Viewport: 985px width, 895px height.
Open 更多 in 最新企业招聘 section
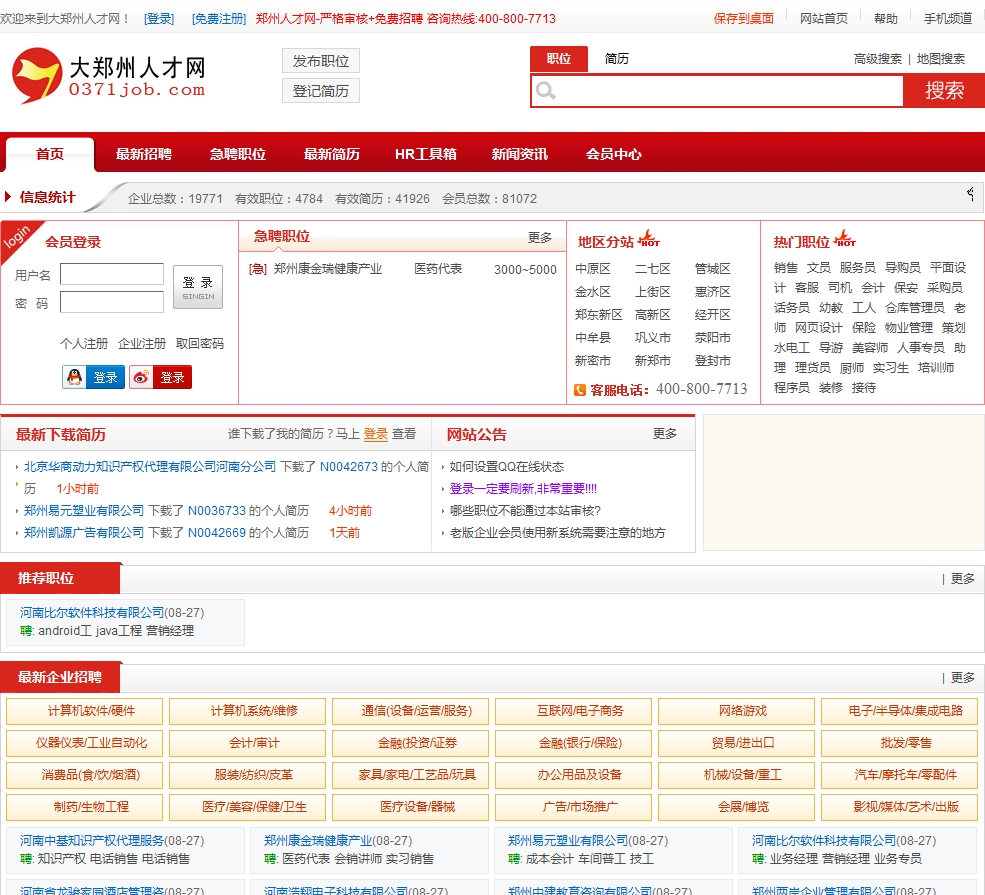point(962,678)
